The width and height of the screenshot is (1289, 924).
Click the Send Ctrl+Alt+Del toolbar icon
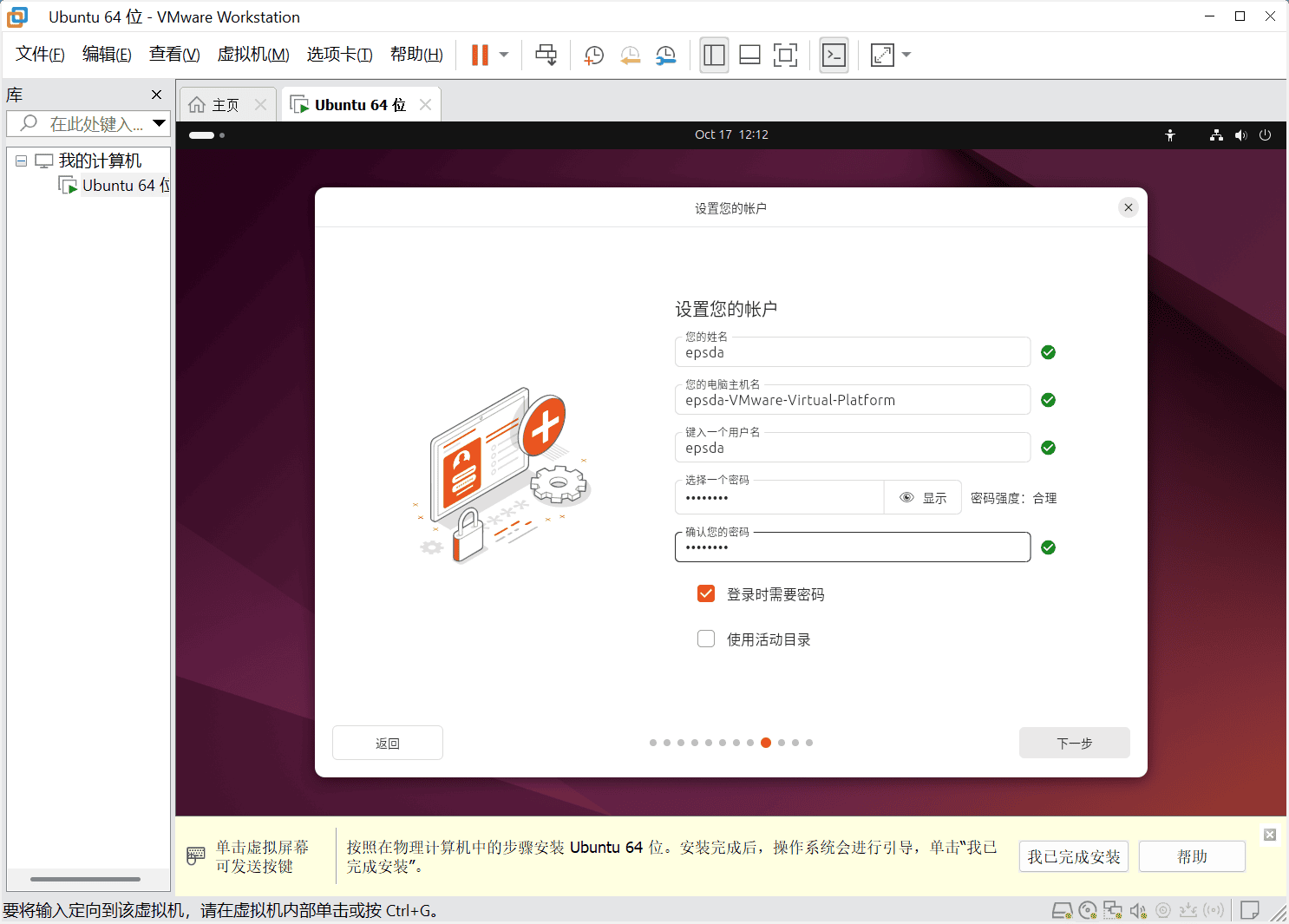coord(546,55)
